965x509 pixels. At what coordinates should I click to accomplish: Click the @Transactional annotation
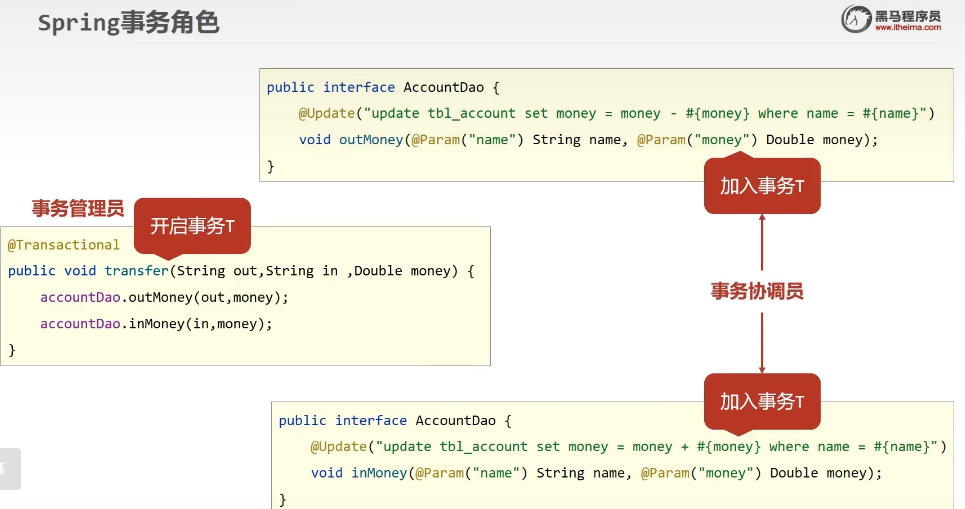[63, 245]
